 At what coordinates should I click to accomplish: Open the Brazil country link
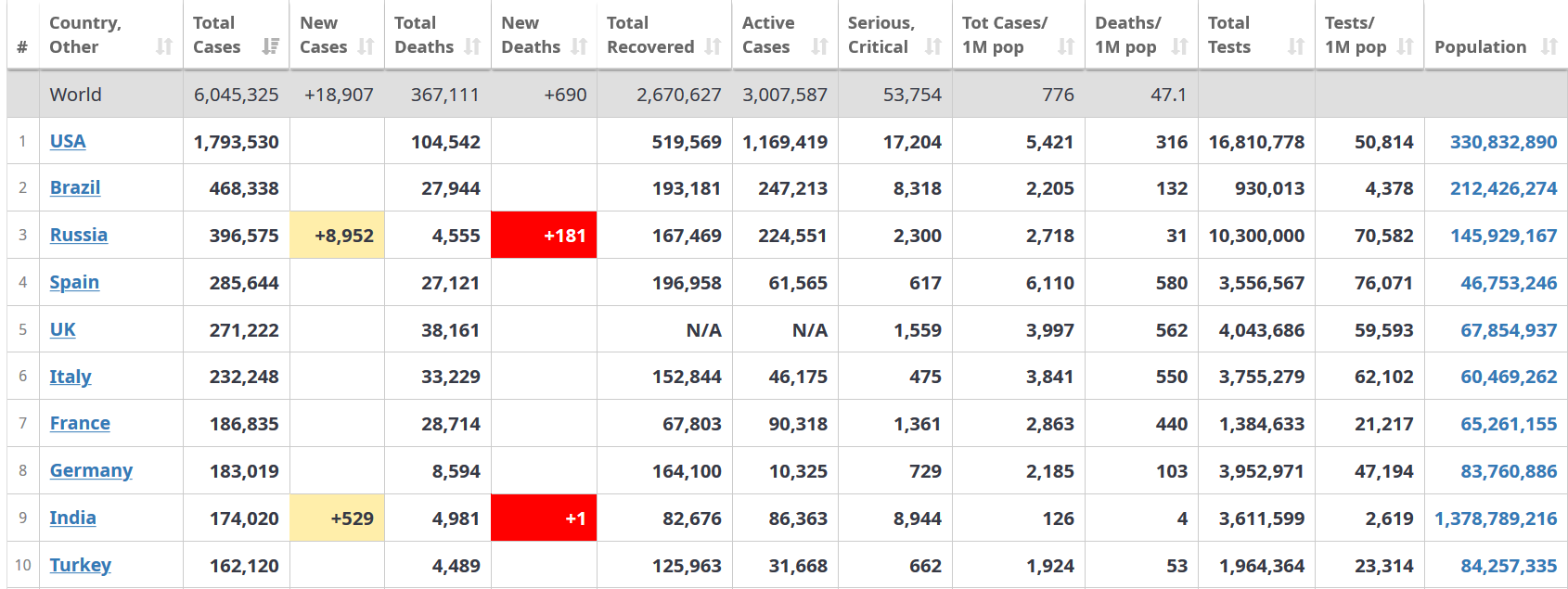[x=75, y=187]
